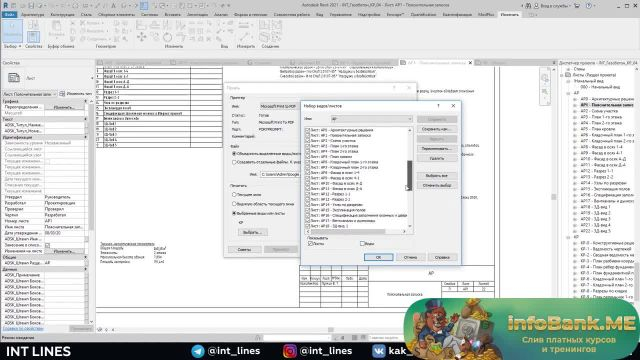Collapse Листы node in project browser
Image resolution: width=640 pixels, height=360 pixels.
click(562, 75)
